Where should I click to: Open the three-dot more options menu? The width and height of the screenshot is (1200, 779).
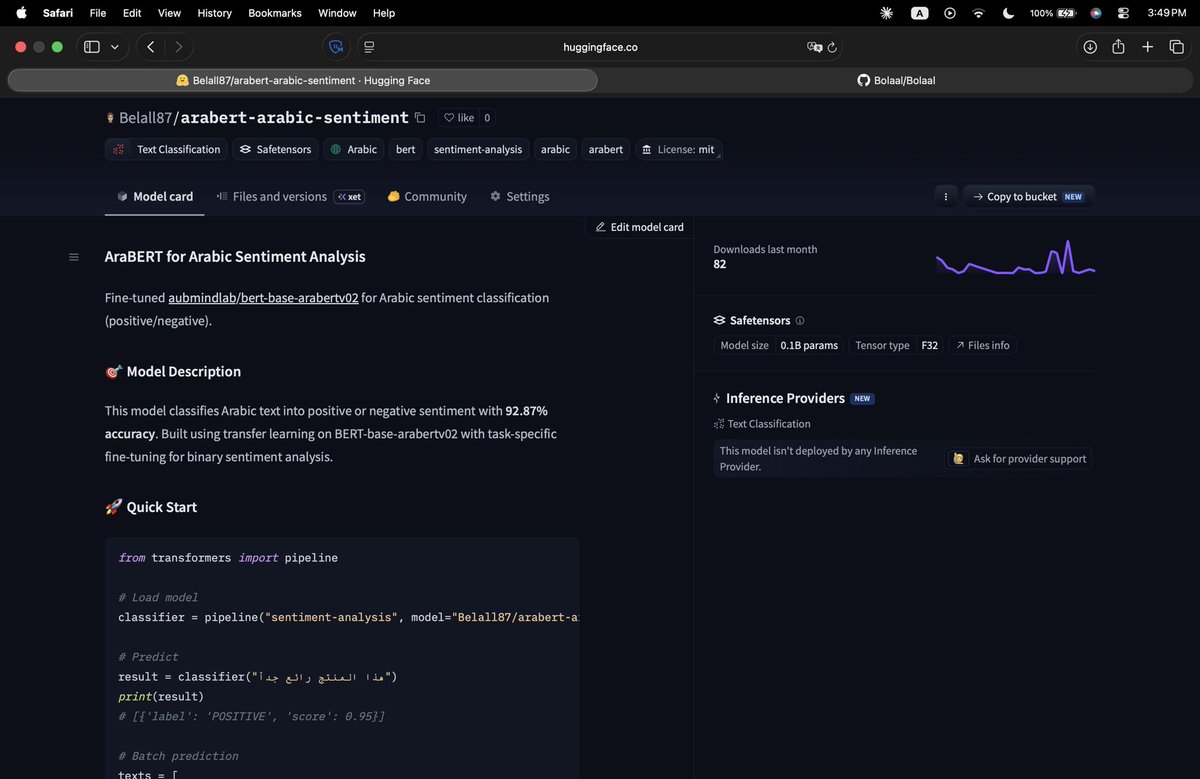click(x=946, y=197)
